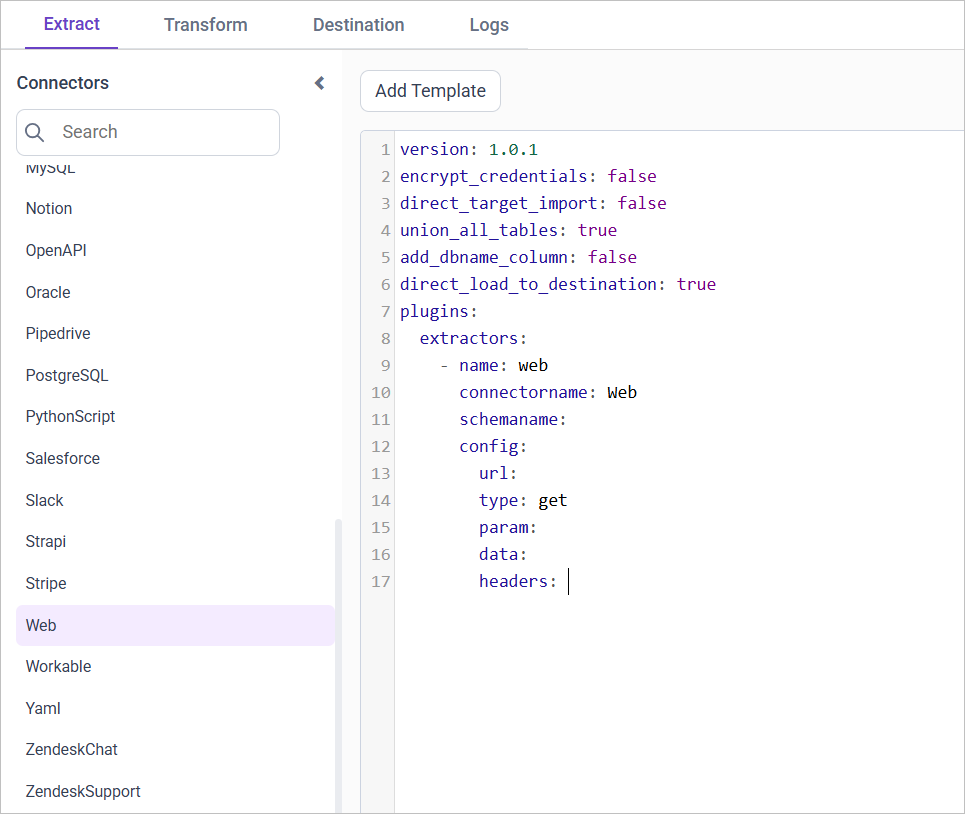This screenshot has height=814, width=965.
Task: Select the OpenAPI connector
Action: [55, 250]
